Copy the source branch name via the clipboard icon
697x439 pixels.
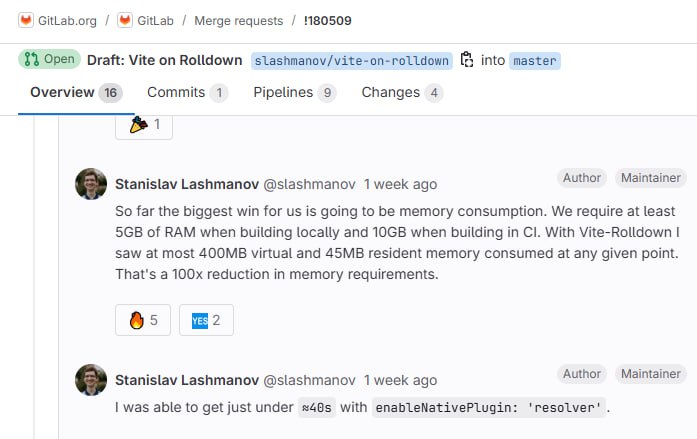tap(466, 60)
